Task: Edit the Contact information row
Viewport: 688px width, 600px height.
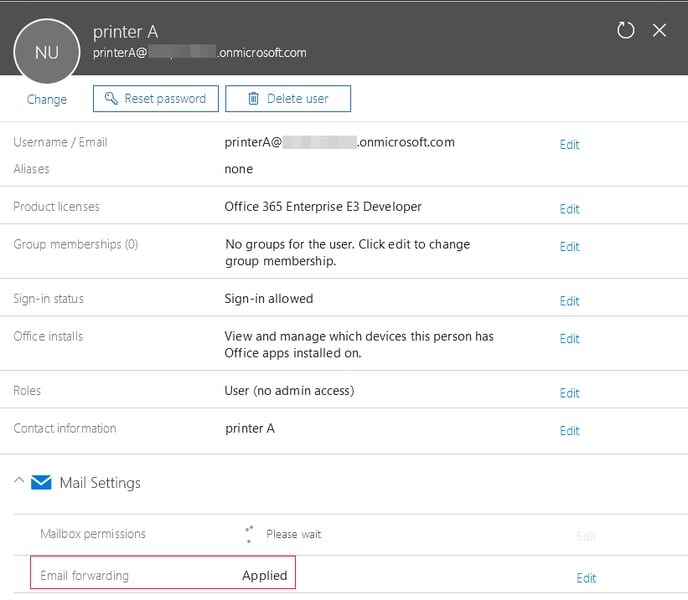Action: click(x=569, y=431)
